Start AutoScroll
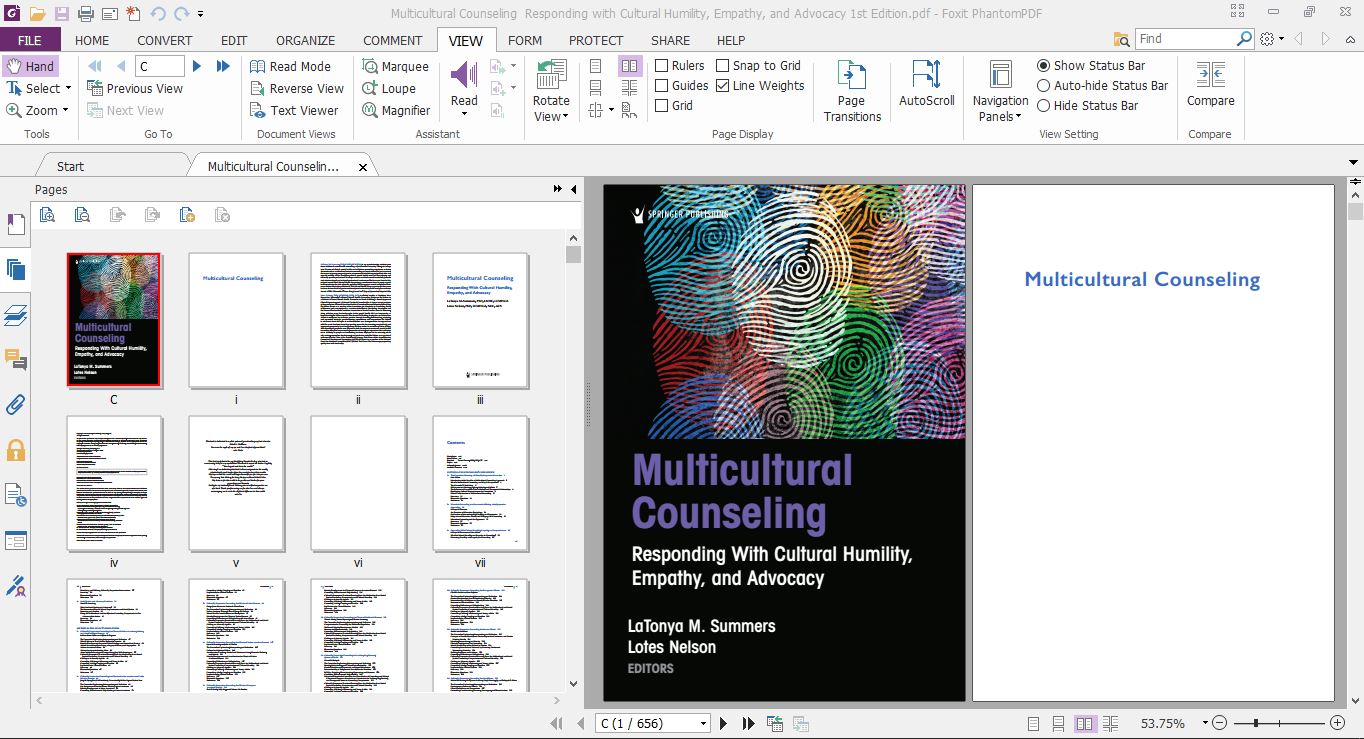 click(x=927, y=82)
